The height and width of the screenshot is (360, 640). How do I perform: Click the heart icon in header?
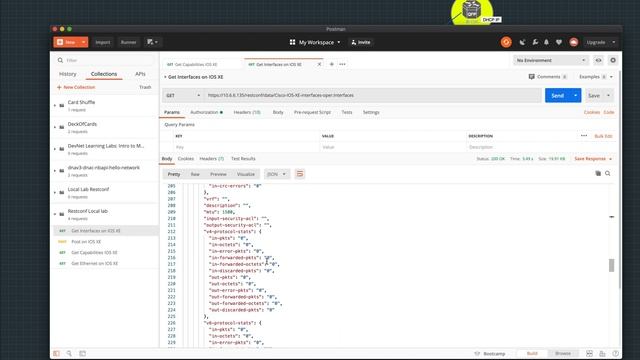559,42
